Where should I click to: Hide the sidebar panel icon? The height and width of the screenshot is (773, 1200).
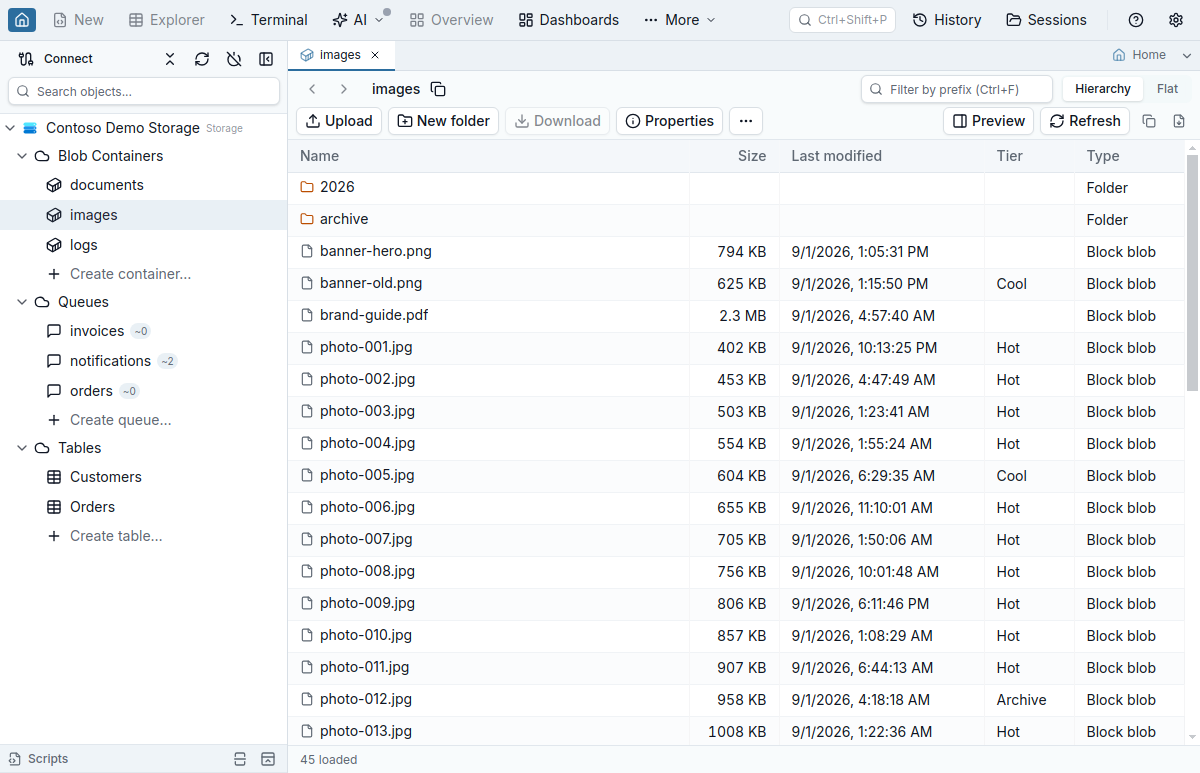(x=266, y=59)
